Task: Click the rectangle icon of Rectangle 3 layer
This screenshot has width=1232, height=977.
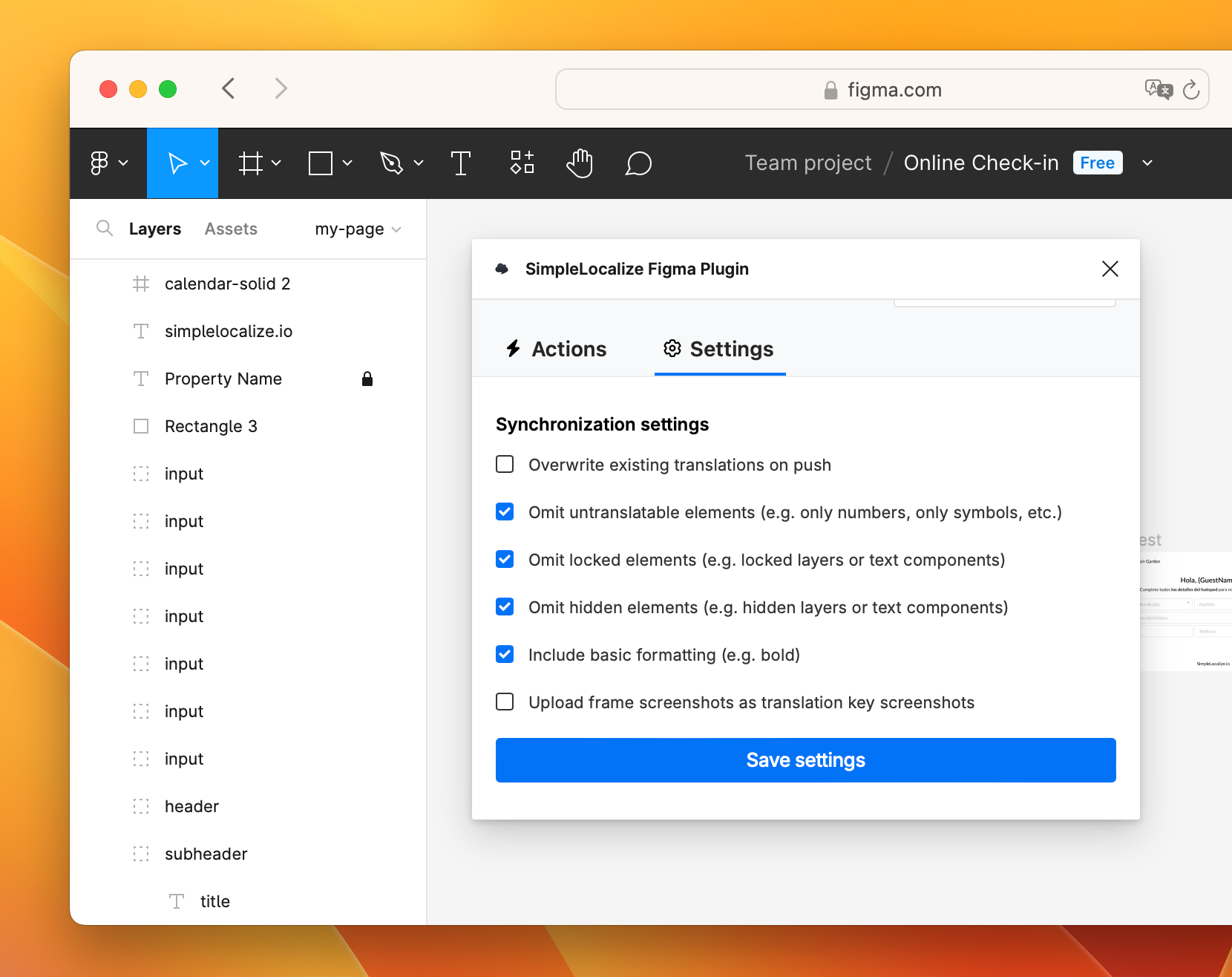Action: pyautogui.click(x=141, y=426)
